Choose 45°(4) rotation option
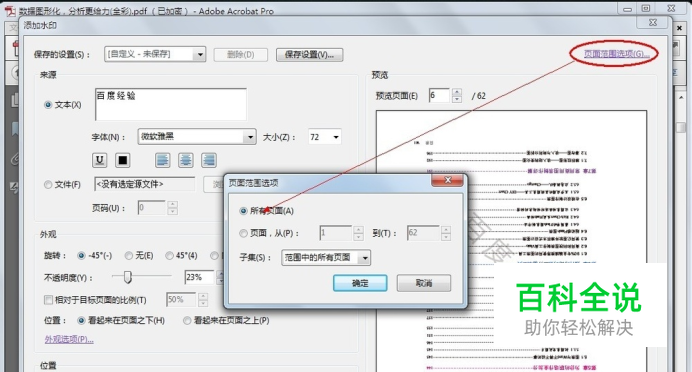 (x=169, y=256)
